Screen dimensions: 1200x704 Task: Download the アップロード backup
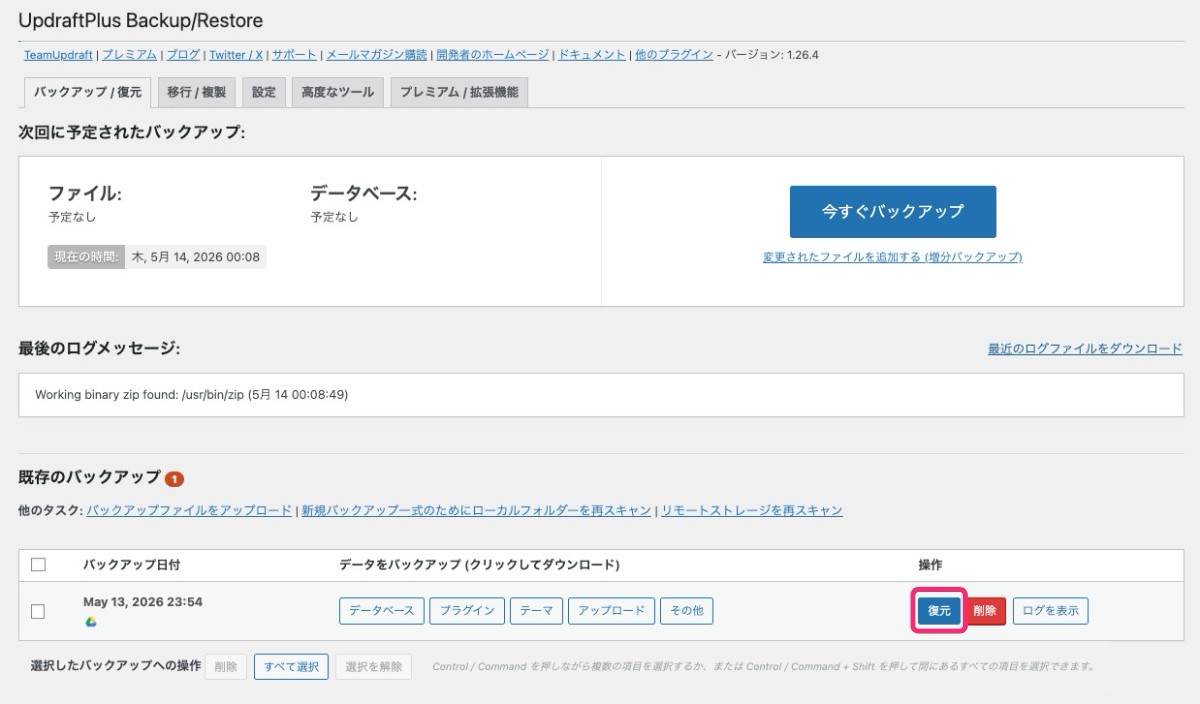click(x=612, y=611)
